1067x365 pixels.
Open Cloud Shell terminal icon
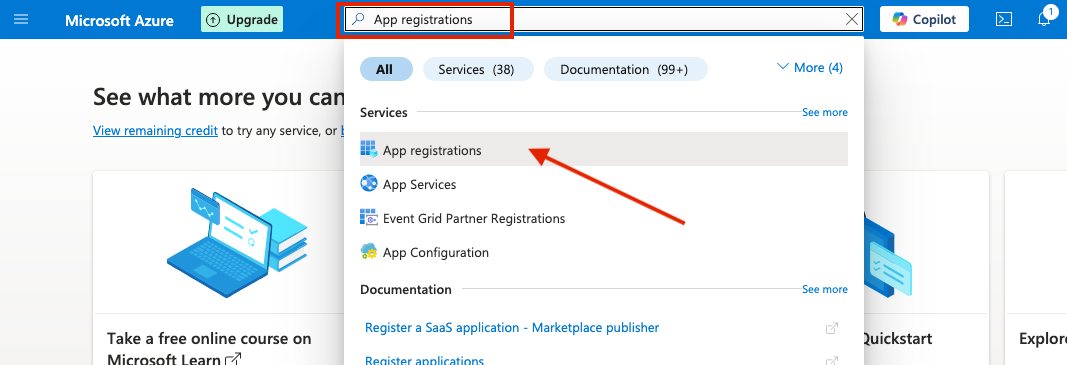coord(1004,19)
